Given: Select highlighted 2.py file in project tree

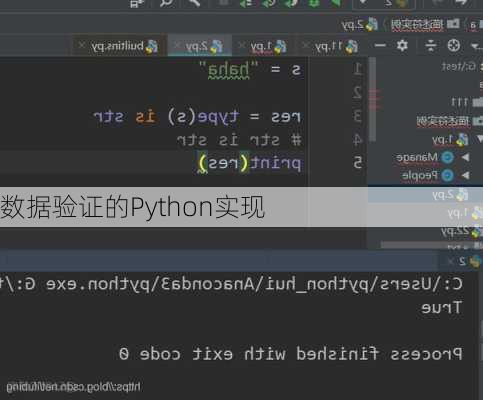Looking at the screenshot, I should pyautogui.click(x=450, y=194).
